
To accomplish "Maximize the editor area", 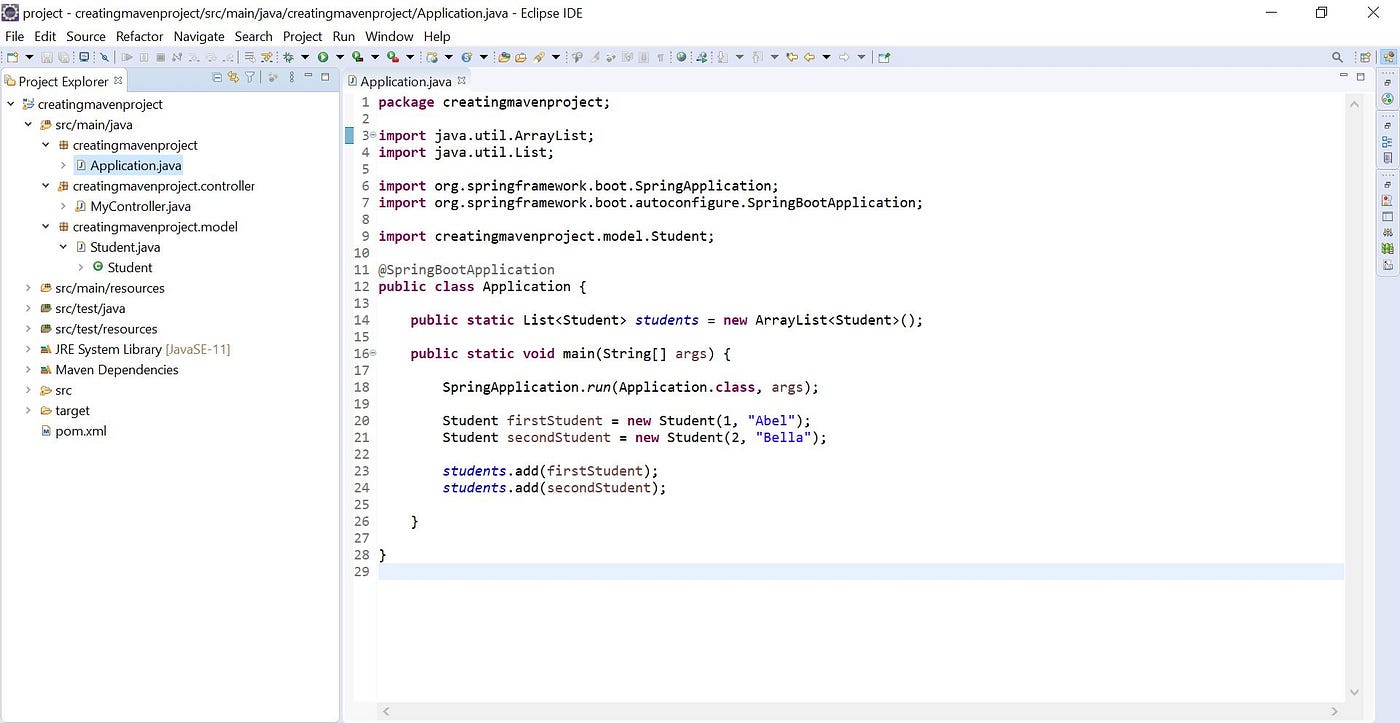I will (x=1360, y=76).
